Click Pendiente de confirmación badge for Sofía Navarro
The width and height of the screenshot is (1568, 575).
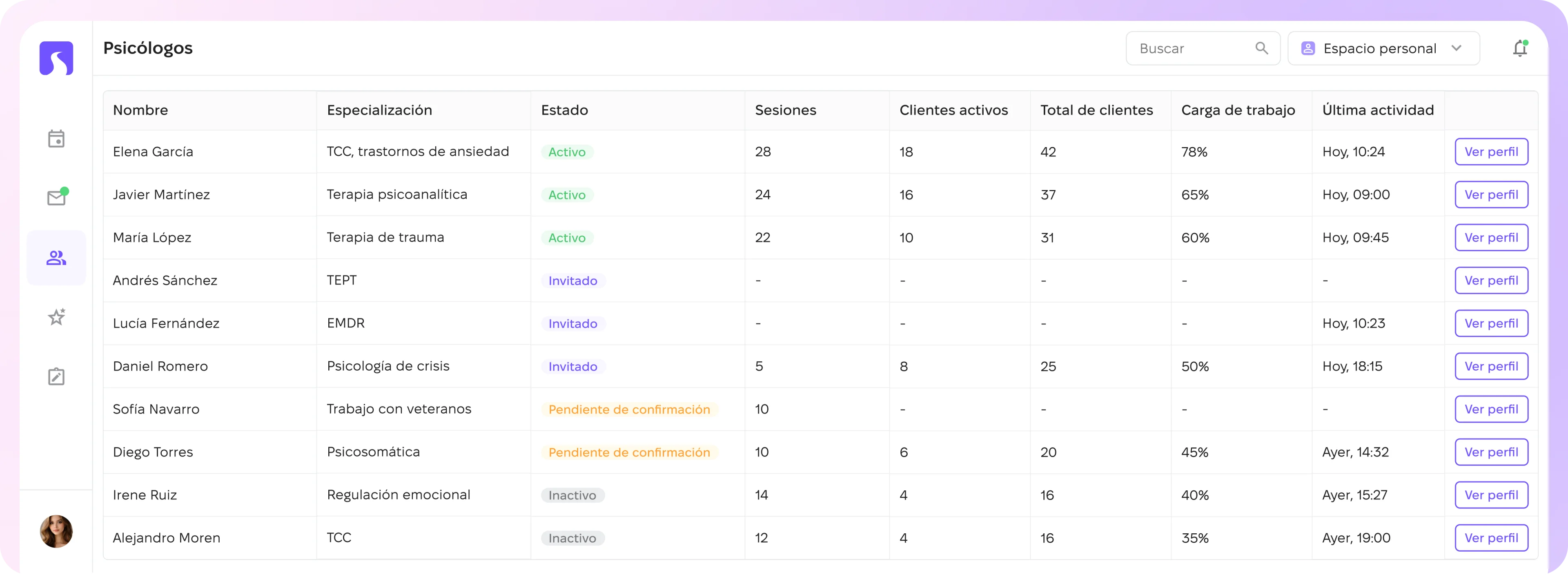[x=629, y=410]
